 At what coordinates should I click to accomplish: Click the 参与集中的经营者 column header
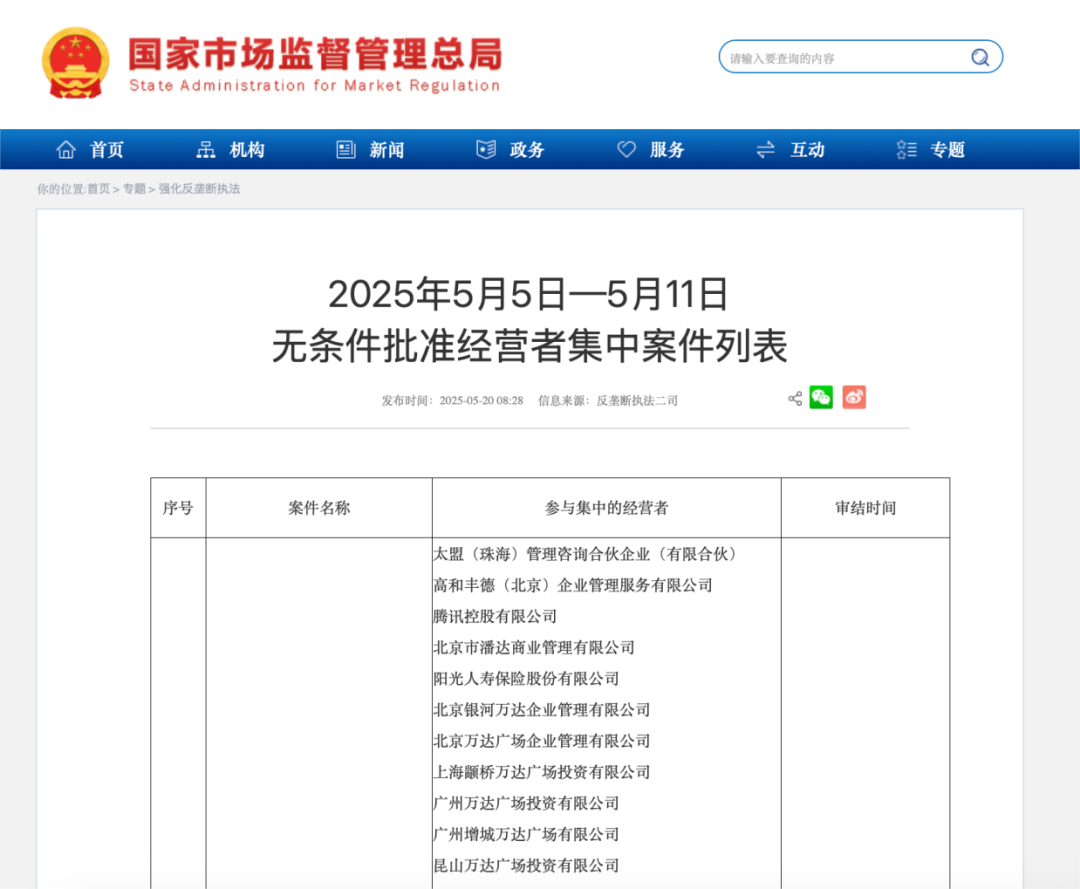pyautogui.click(x=607, y=508)
